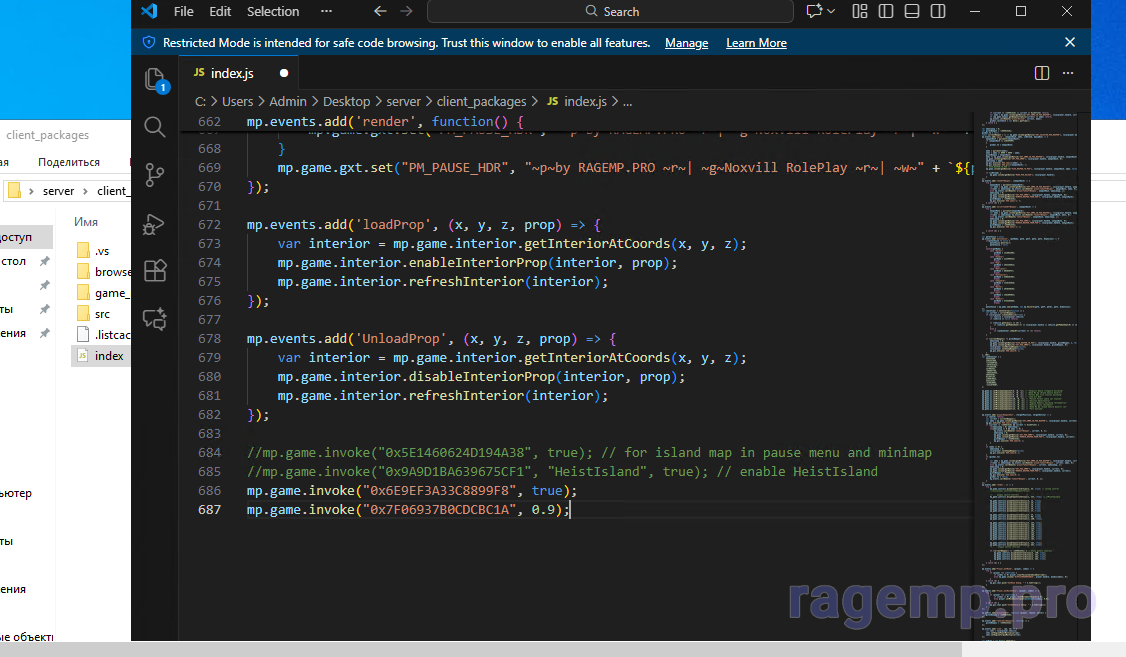The image size is (1126, 657).
Task: Open the Selection menu
Action: [x=273, y=11]
